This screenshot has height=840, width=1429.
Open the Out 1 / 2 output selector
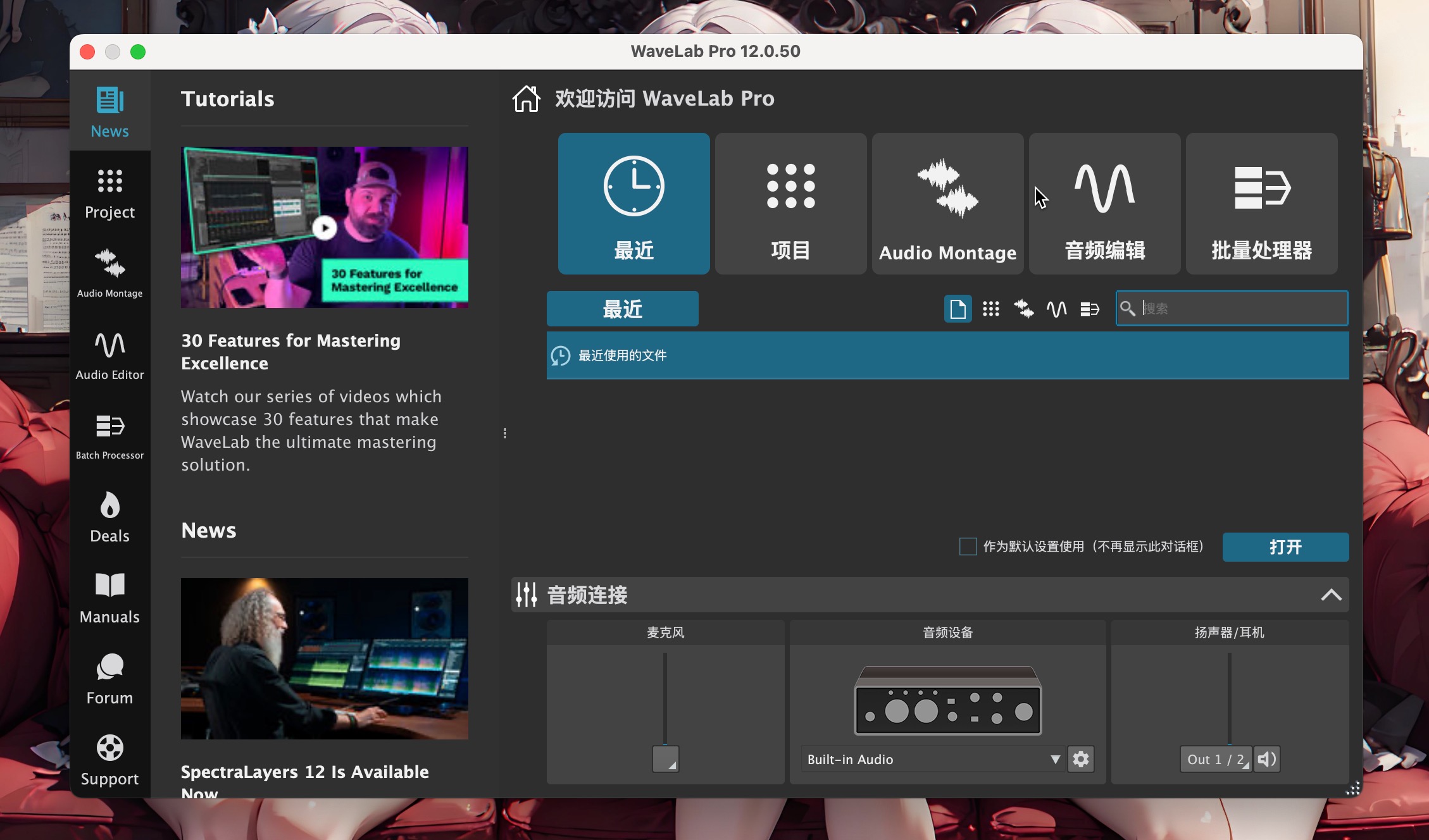point(1215,759)
